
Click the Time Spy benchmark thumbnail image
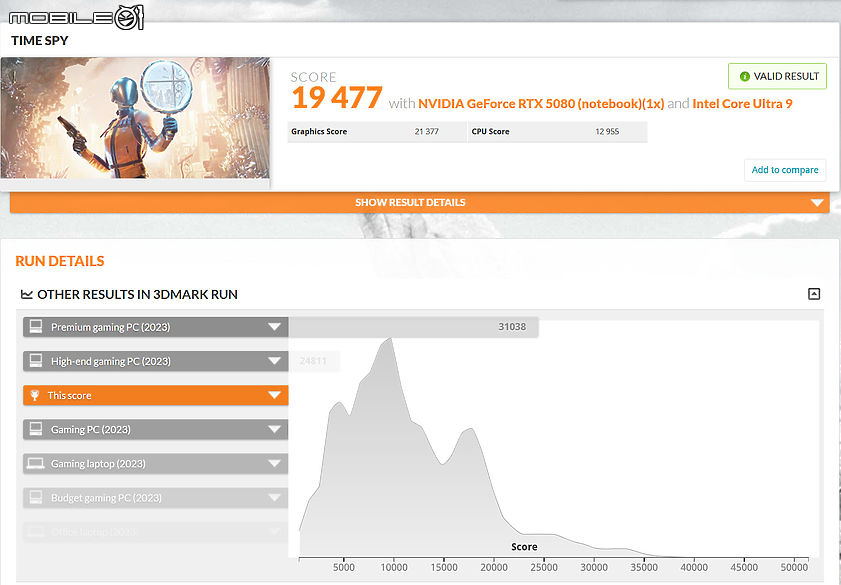(x=135, y=118)
